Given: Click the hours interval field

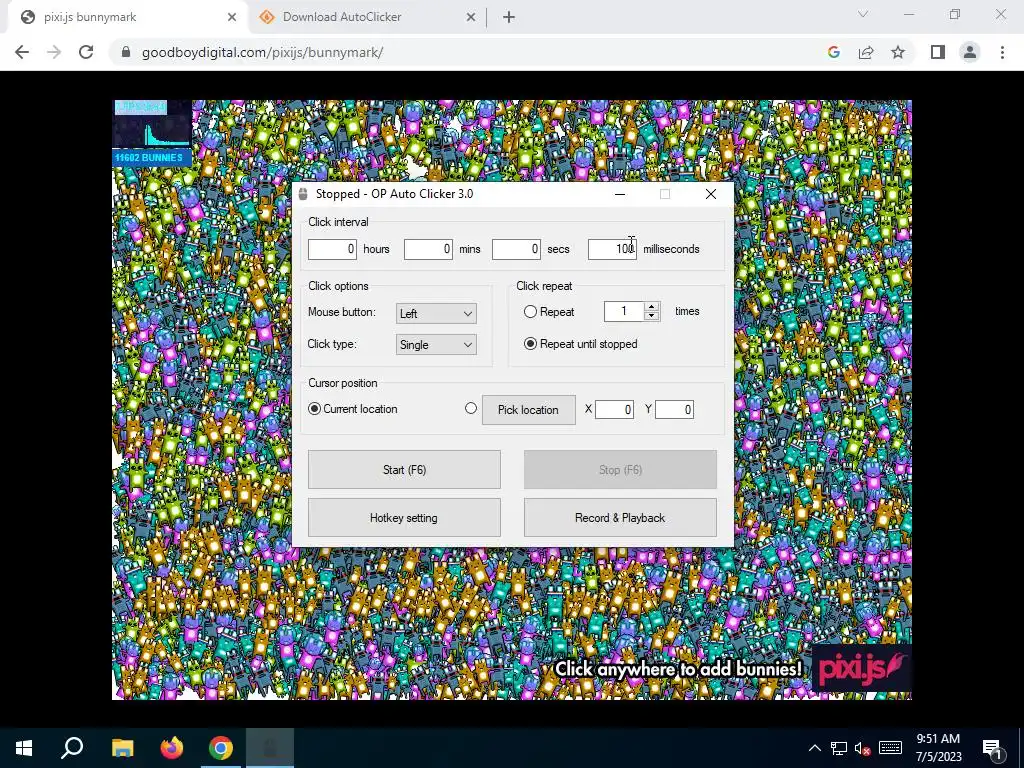Looking at the screenshot, I should pos(332,249).
